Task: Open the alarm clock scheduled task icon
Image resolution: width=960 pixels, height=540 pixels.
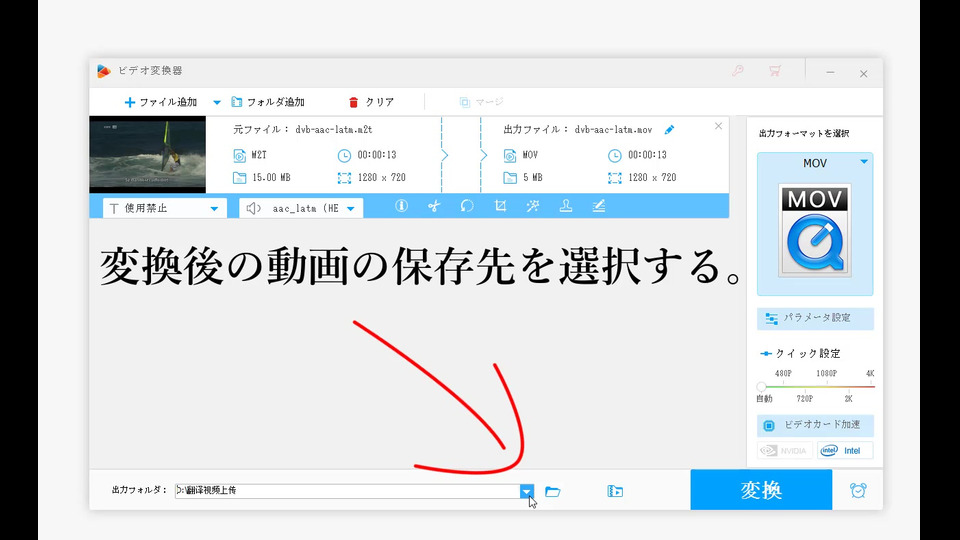Action: (858, 490)
